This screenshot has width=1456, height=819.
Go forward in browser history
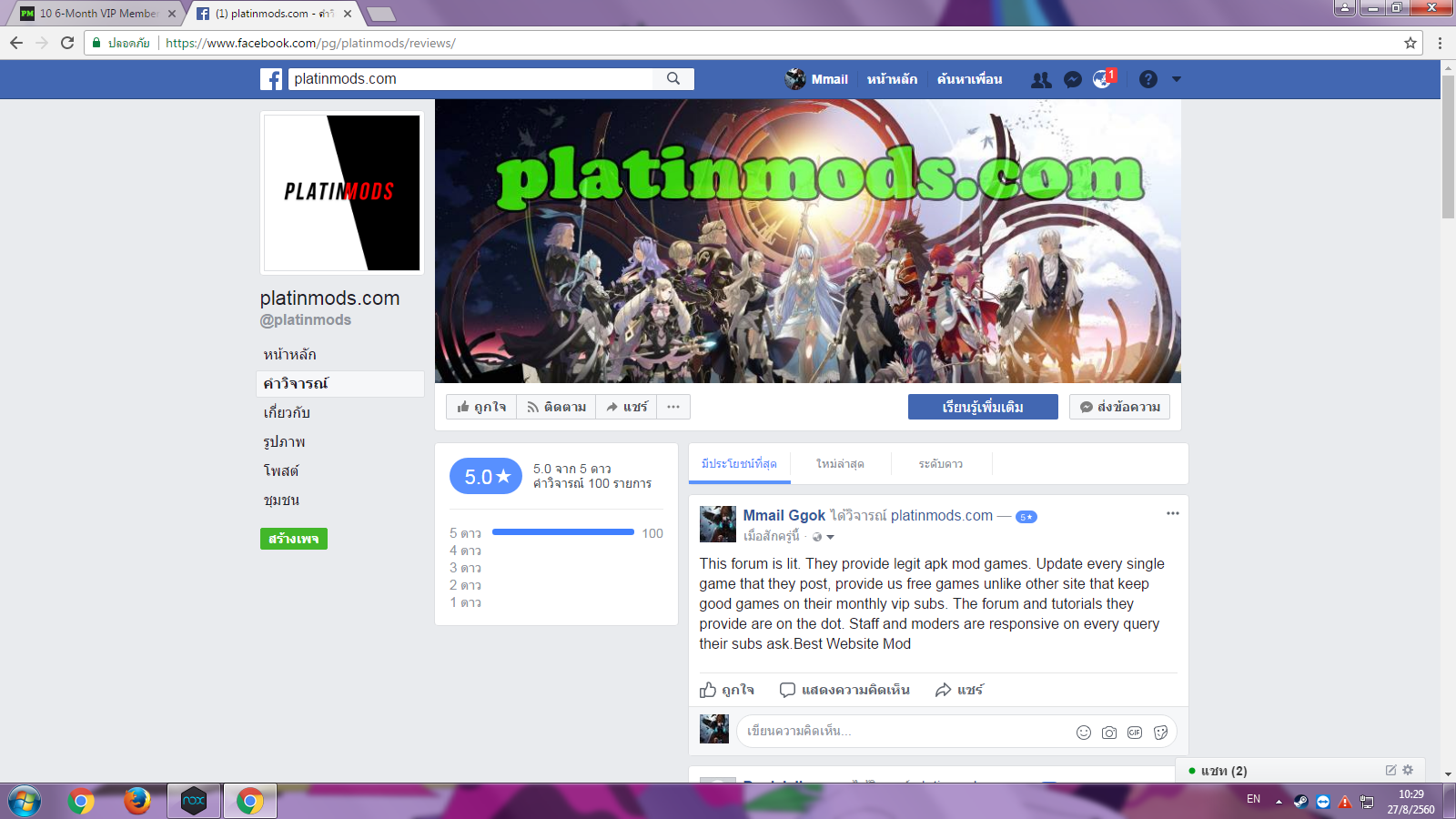coord(42,43)
